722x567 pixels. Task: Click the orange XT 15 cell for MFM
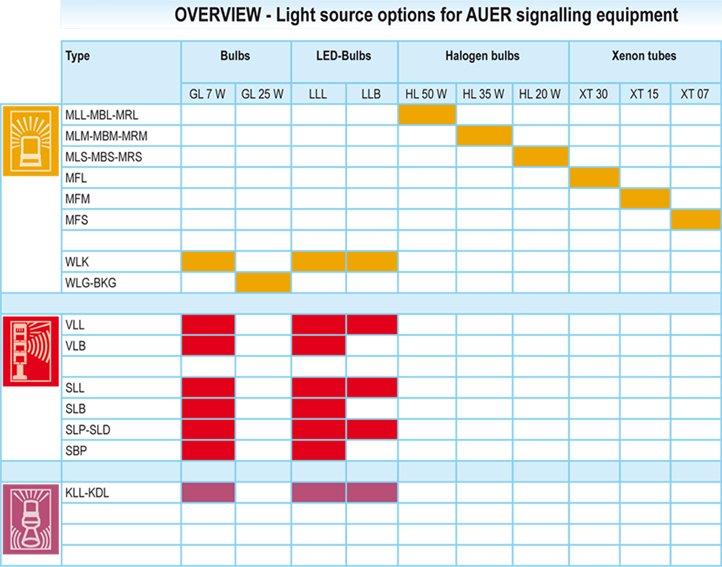[645, 198]
